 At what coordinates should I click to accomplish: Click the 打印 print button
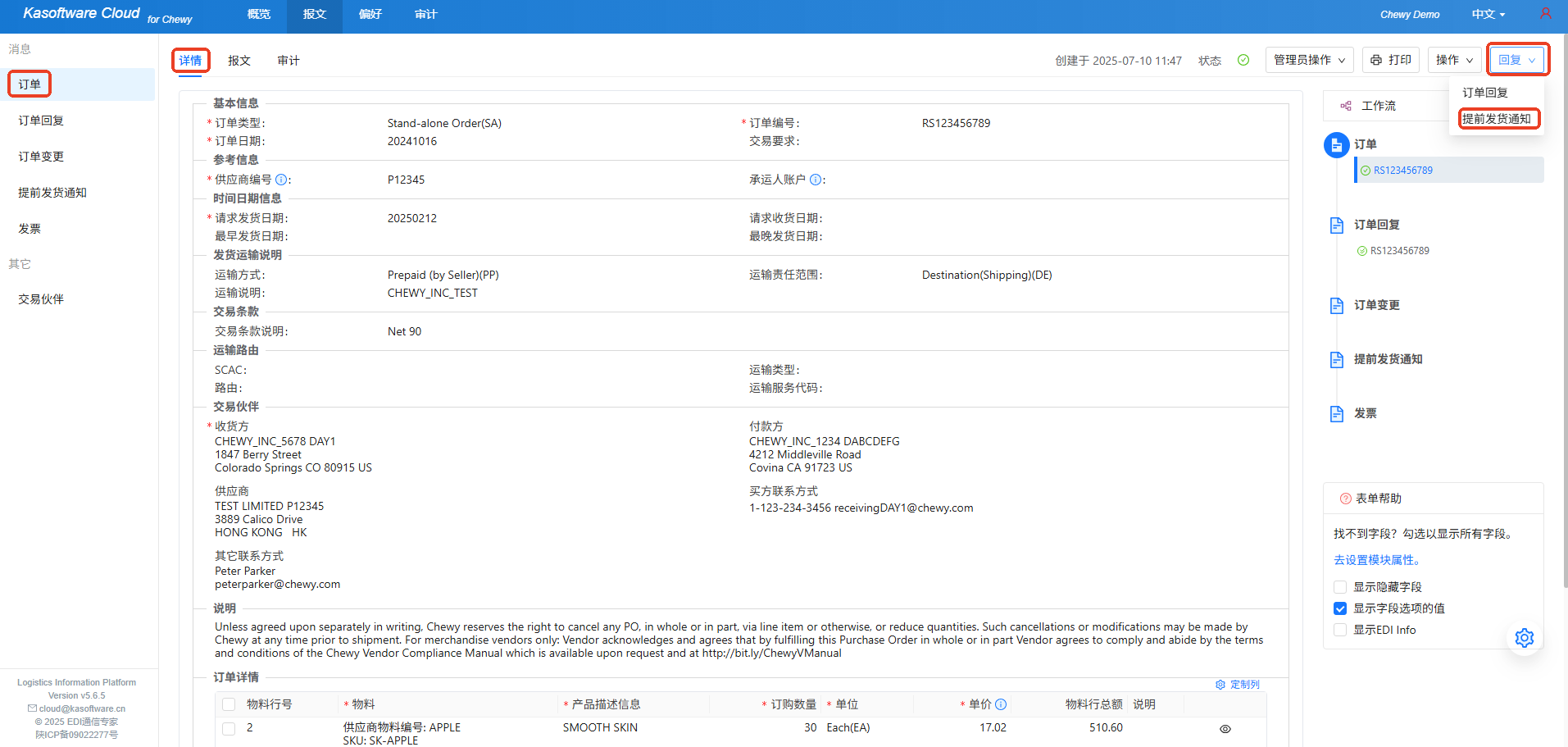pos(1391,60)
